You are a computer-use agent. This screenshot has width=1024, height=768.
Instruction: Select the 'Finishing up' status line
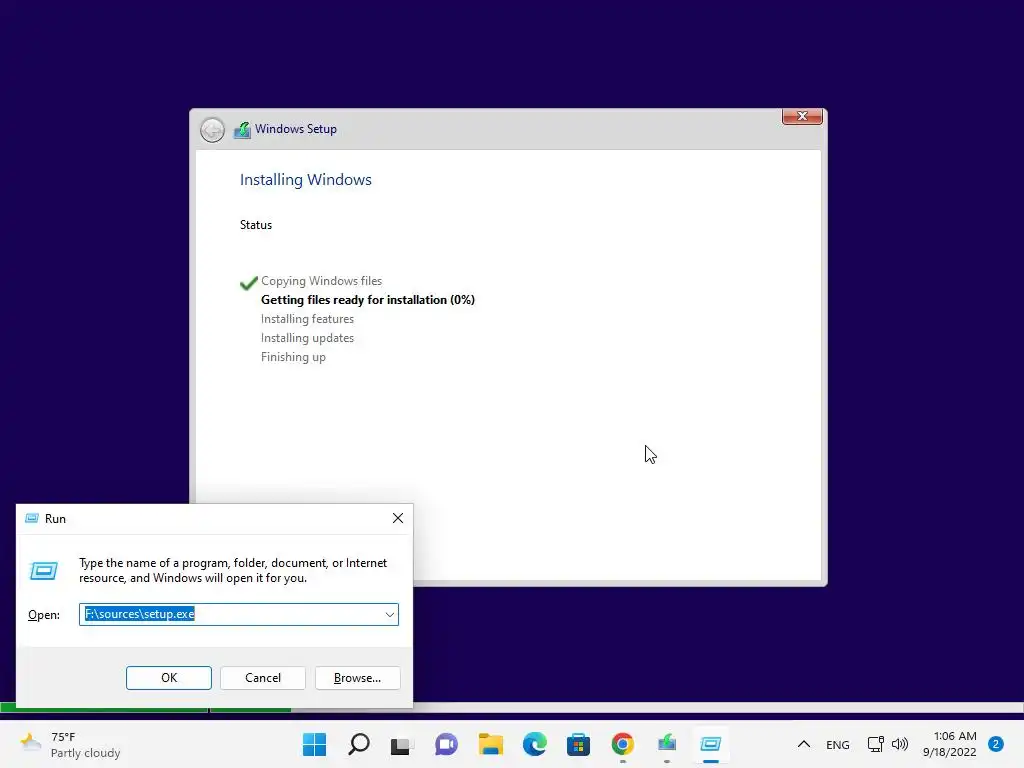click(293, 357)
